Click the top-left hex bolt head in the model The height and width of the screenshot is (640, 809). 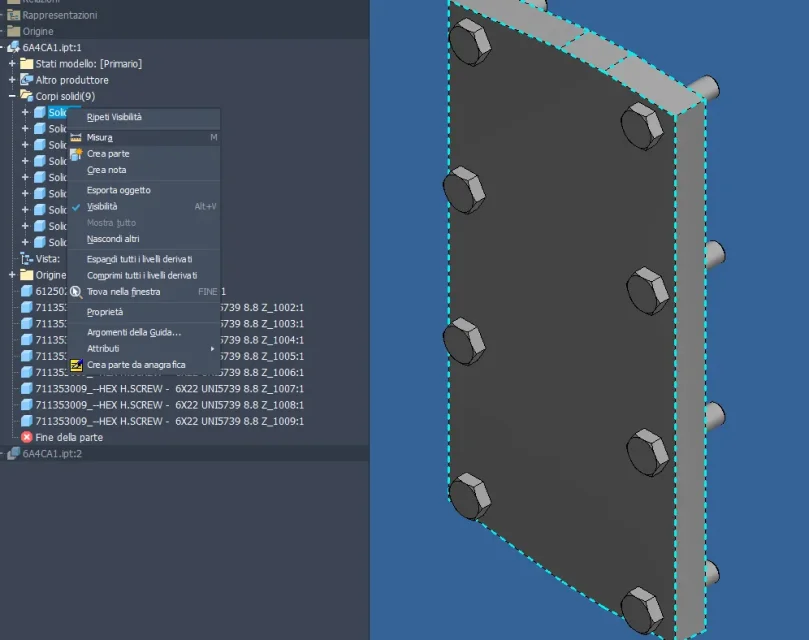point(469,43)
